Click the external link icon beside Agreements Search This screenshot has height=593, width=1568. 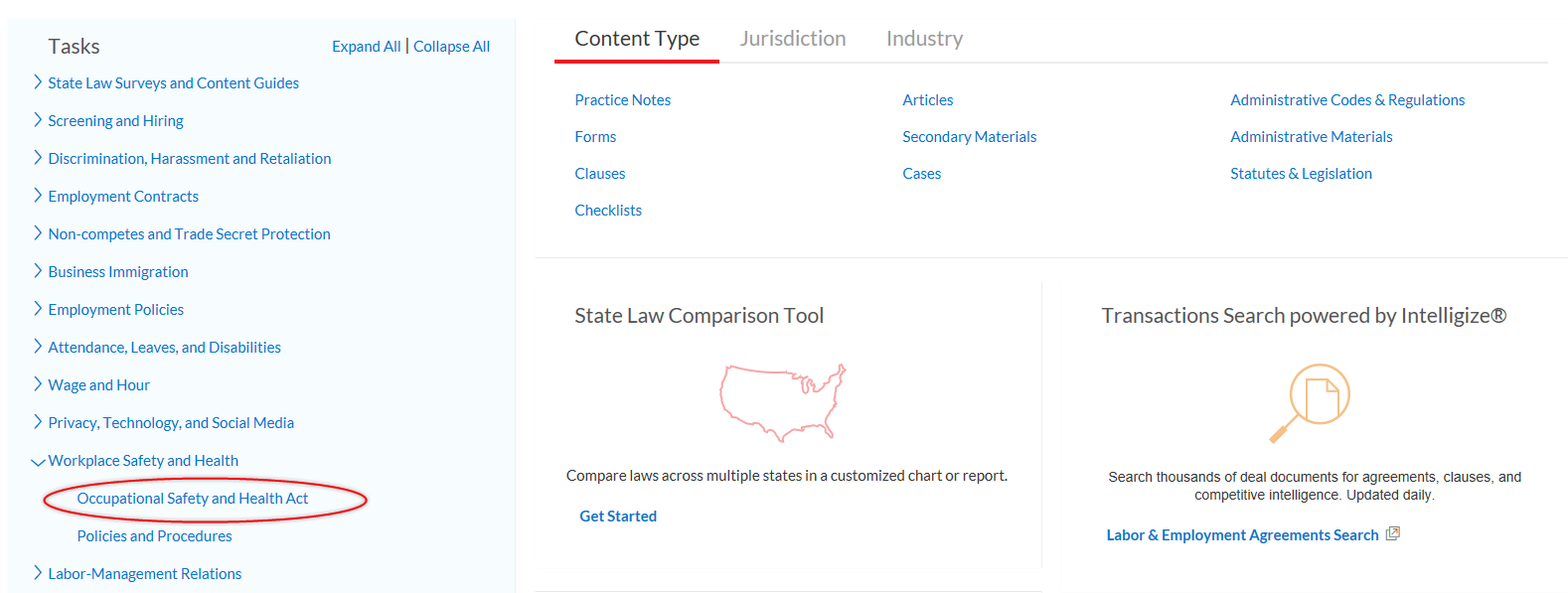pyautogui.click(x=1393, y=534)
